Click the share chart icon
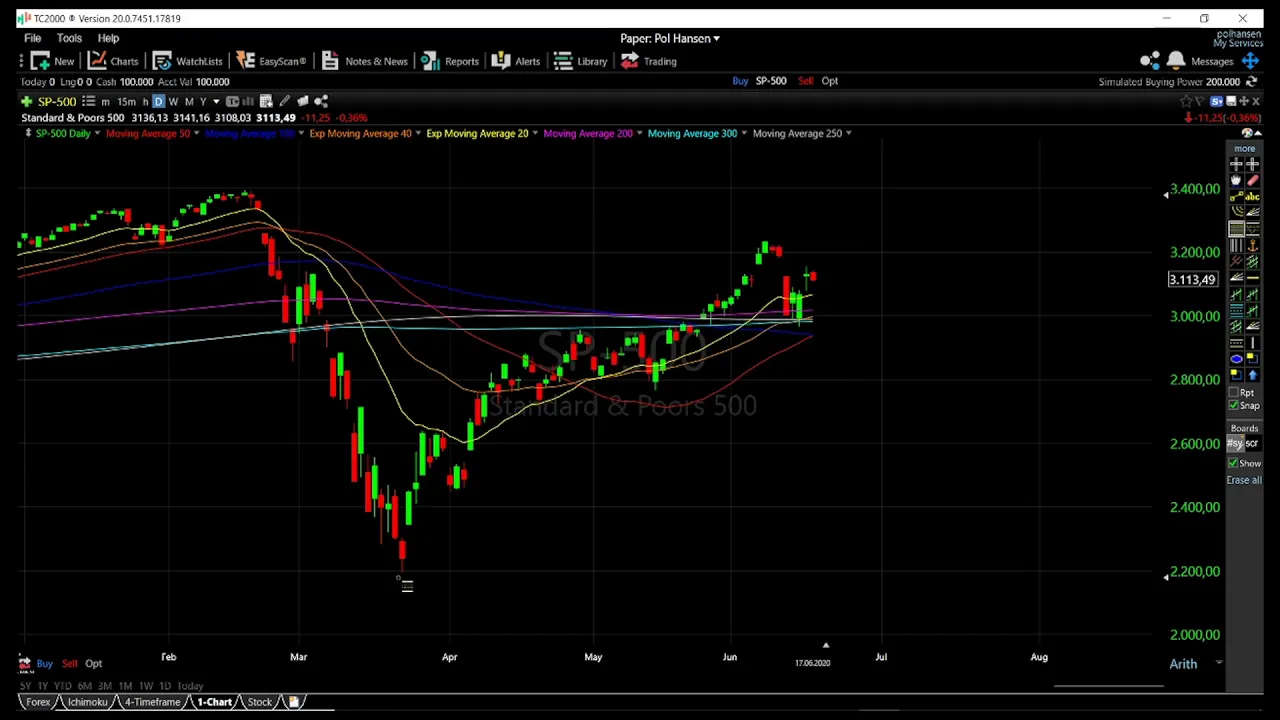Image resolution: width=1280 pixels, height=720 pixels. click(x=321, y=101)
